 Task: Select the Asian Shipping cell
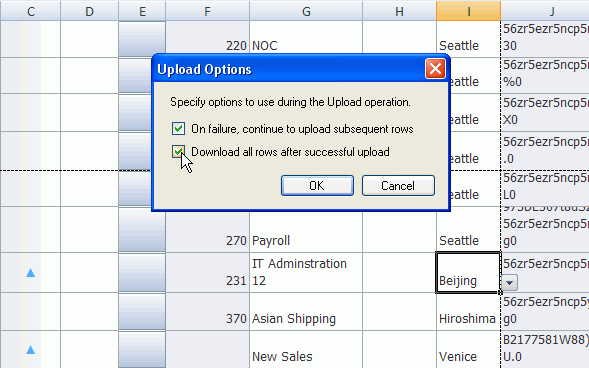306,312
